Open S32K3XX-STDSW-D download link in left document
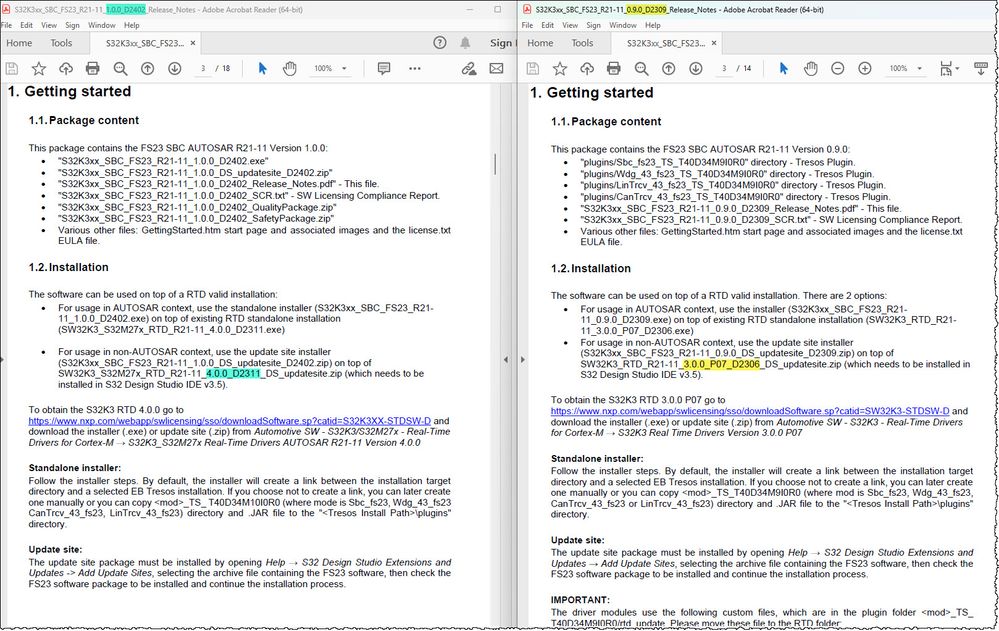Image resolution: width=999 pixels, height=631 pixels. point(229,421)
